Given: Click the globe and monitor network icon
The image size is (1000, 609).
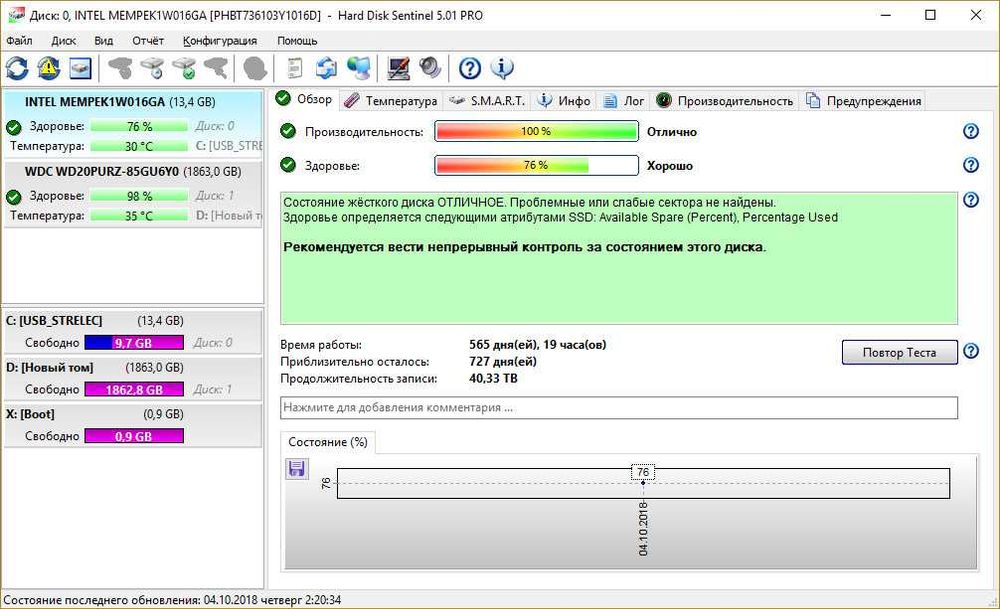Looking at the screenshot, I should 359,68.
